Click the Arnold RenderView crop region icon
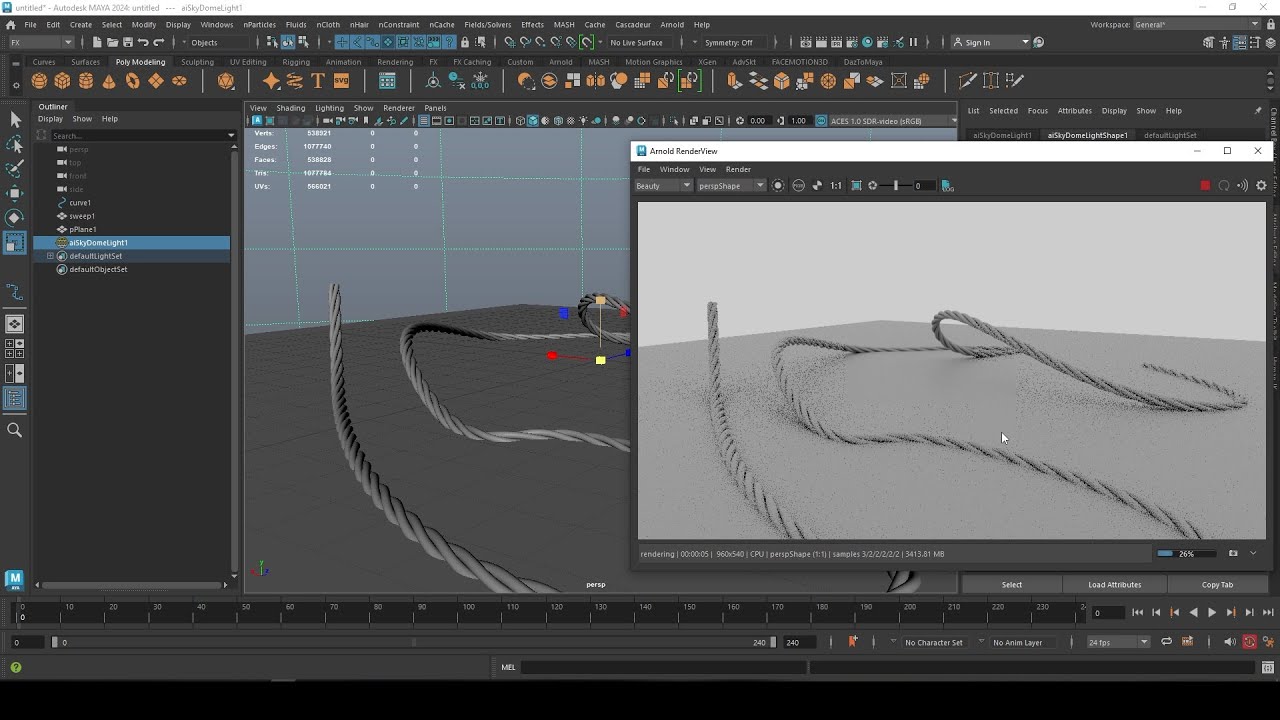This screenshot has height=720, width=1280. [856, 185]
